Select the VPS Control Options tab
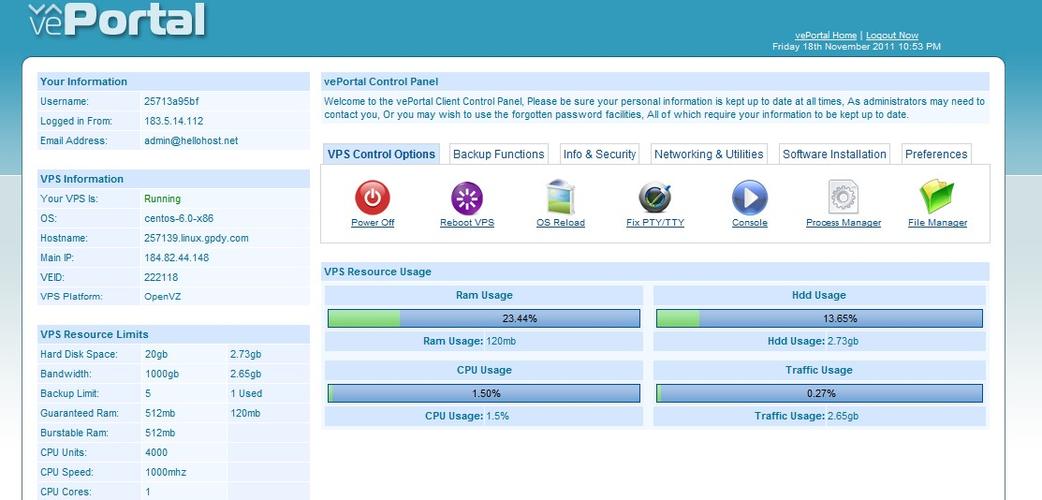1042x500 pixels. 381,154
